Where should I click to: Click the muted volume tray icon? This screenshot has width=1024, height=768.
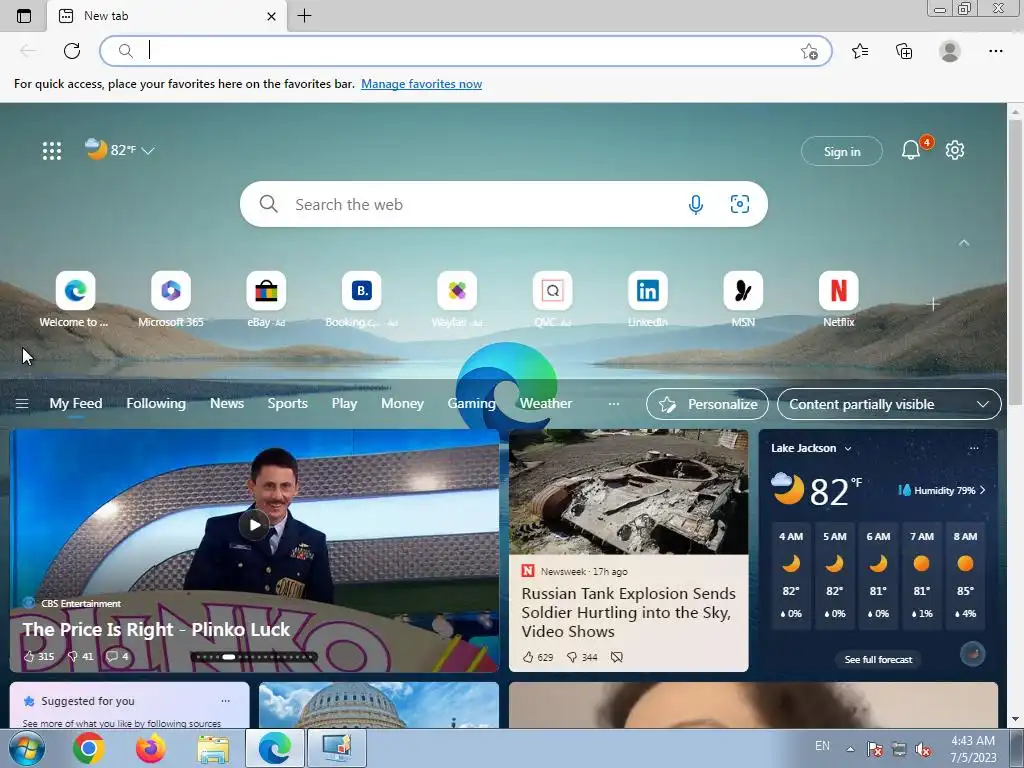pos(923,749)
